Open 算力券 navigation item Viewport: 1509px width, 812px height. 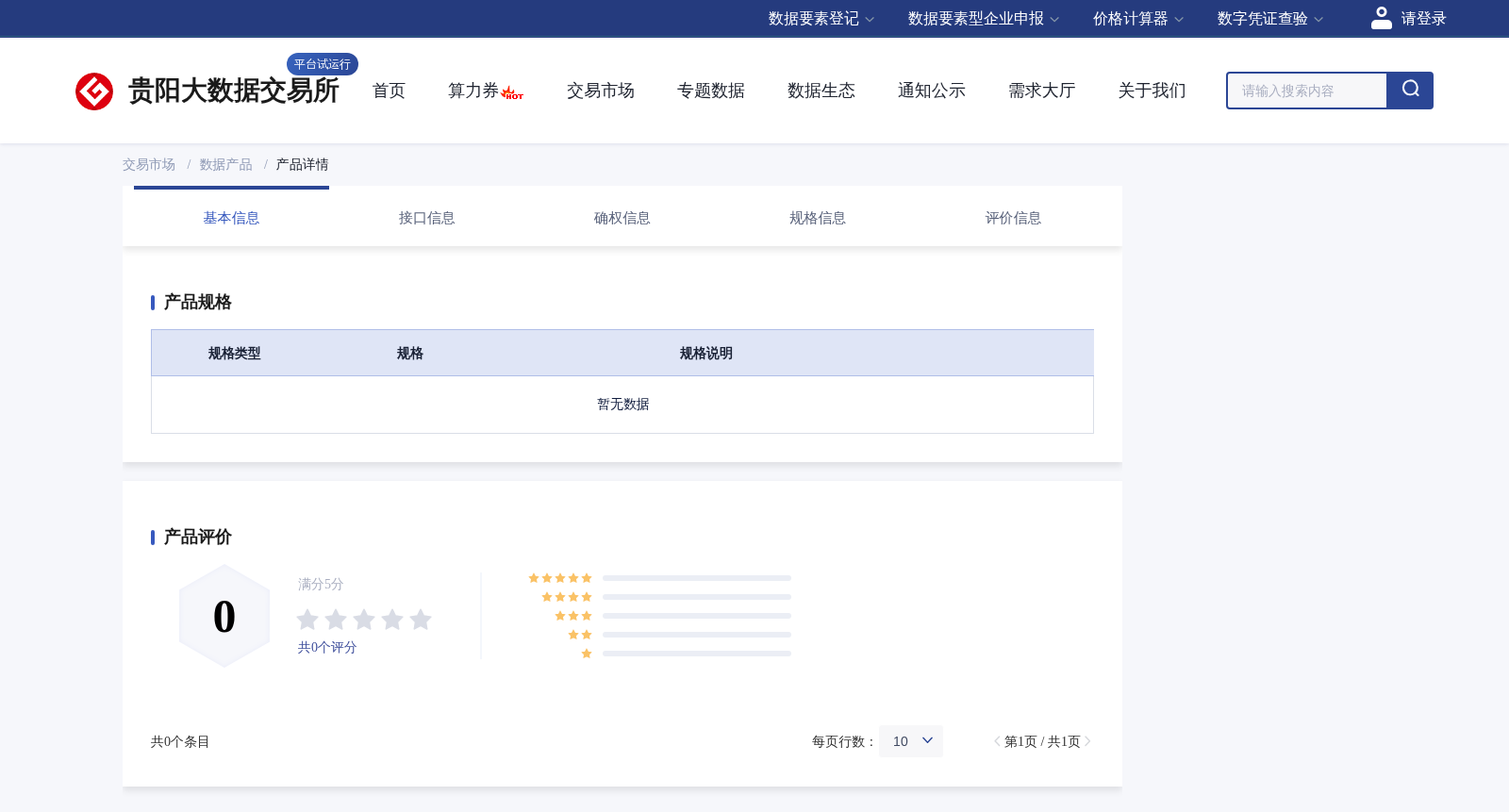click(x=473, y=91)
